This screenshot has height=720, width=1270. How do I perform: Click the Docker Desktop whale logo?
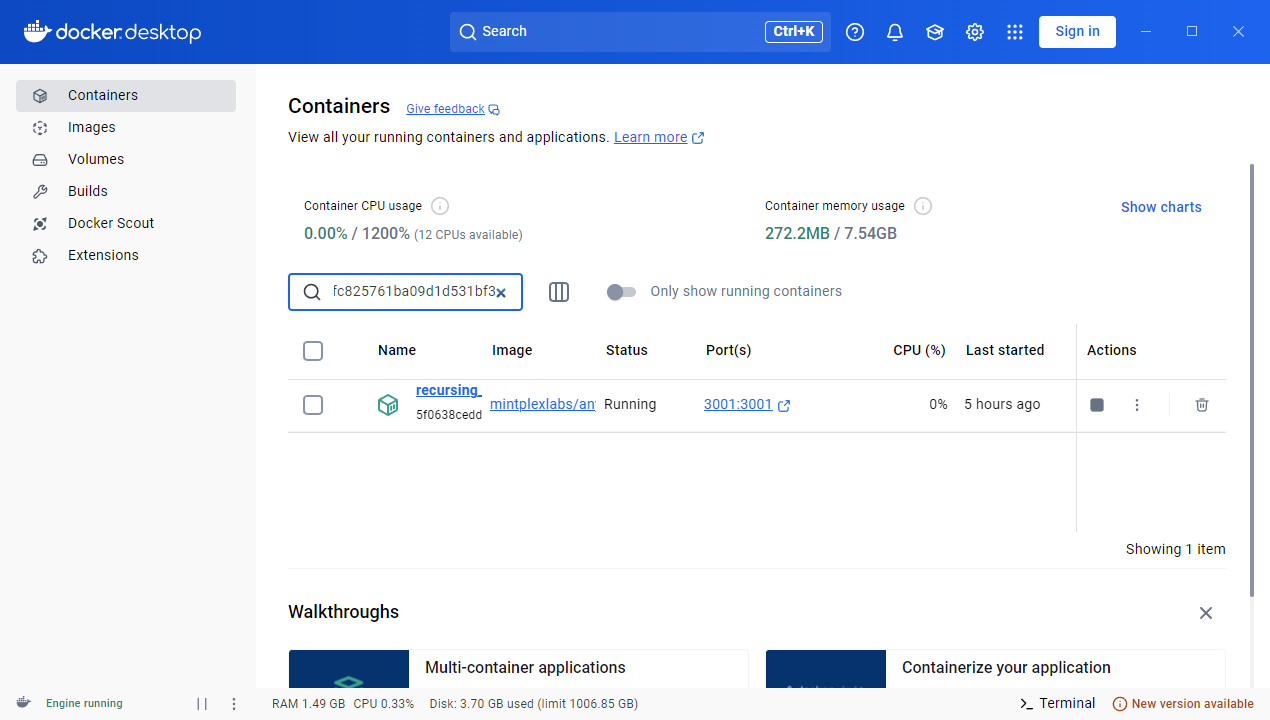click(x=112, y=32)
